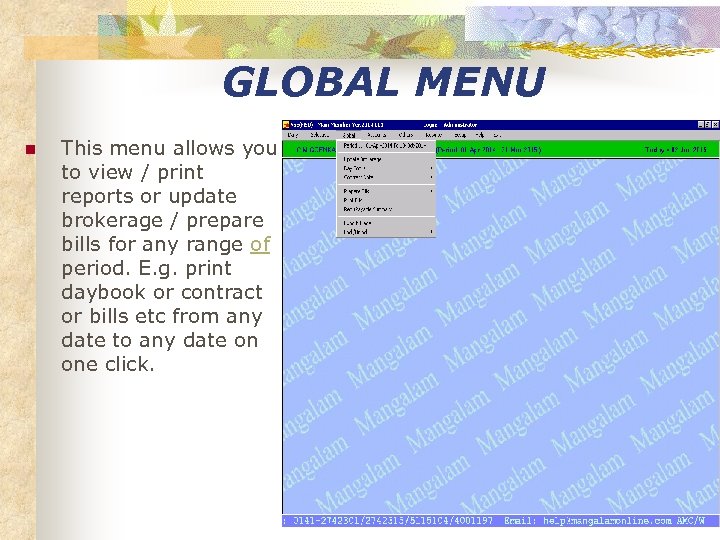This screenshot has height=540, width=720.
Task: Open the Others menu
Action: click(405, 135)
